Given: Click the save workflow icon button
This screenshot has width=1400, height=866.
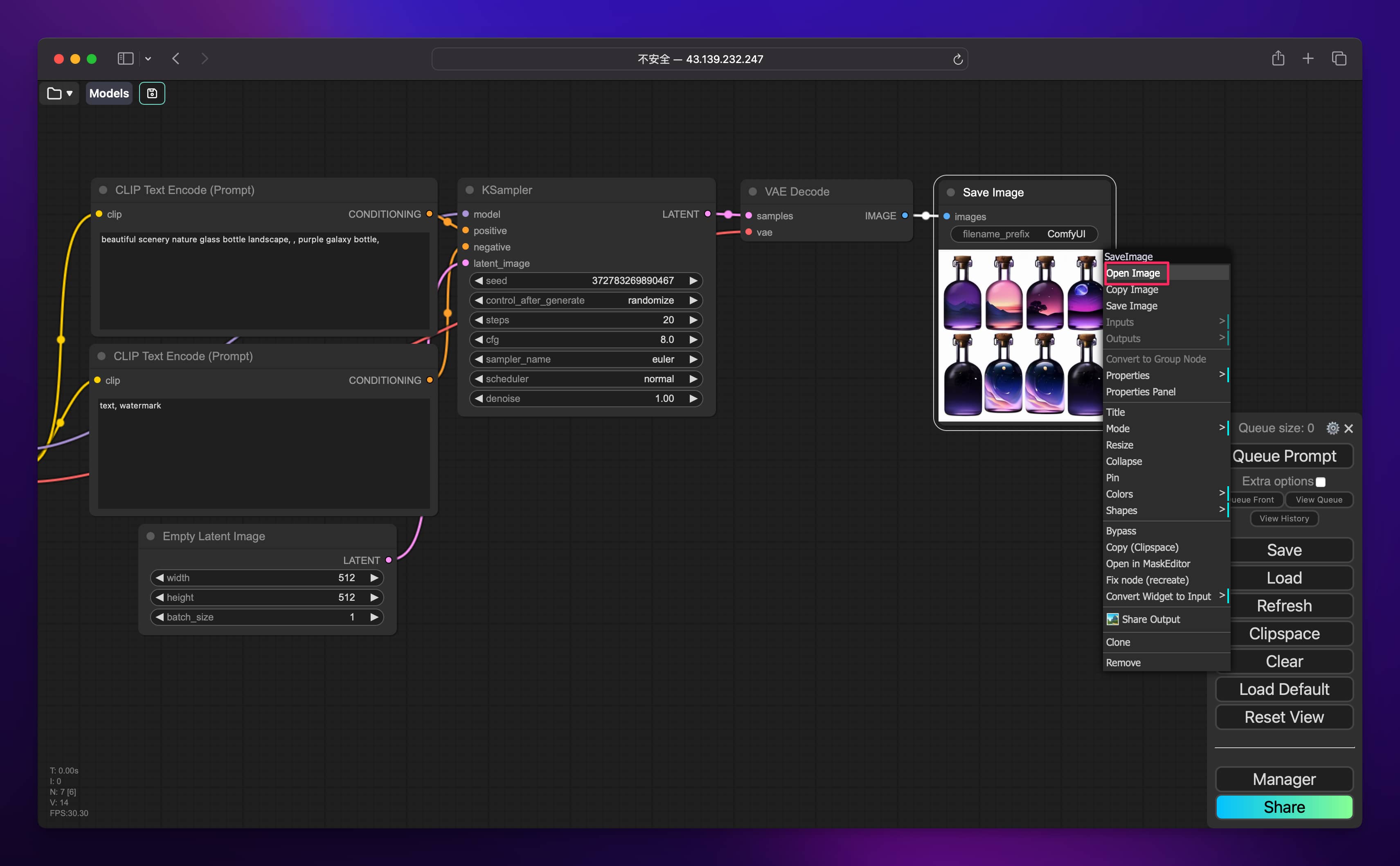Looking at the screenshot, I should click(x=152, y=93).
